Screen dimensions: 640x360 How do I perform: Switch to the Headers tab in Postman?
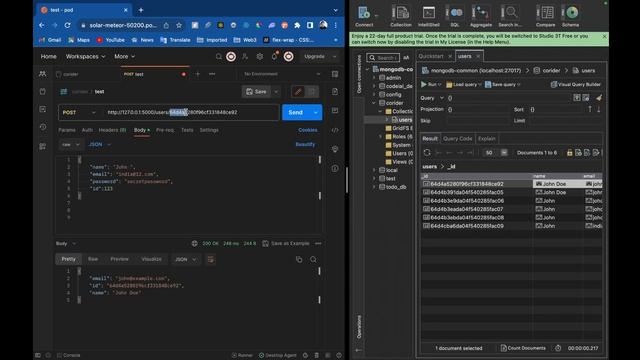[112, 130]
